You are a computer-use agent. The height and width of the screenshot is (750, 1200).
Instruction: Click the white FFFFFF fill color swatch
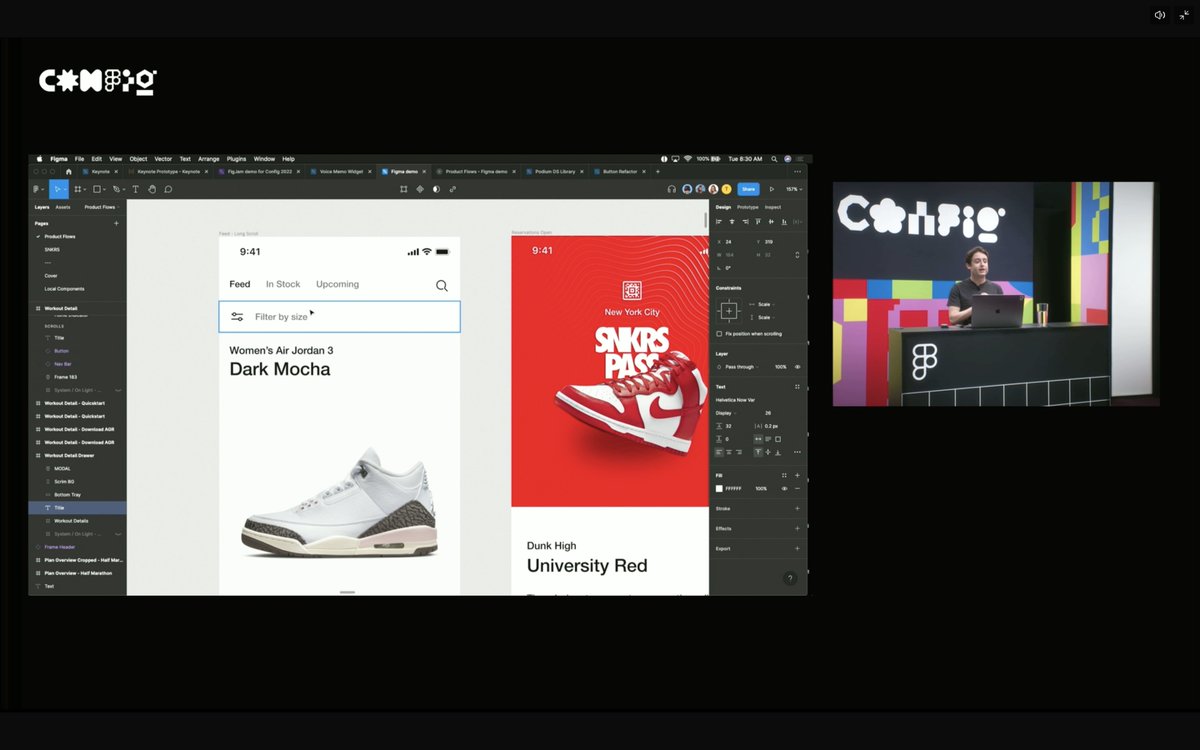point(719,489)
